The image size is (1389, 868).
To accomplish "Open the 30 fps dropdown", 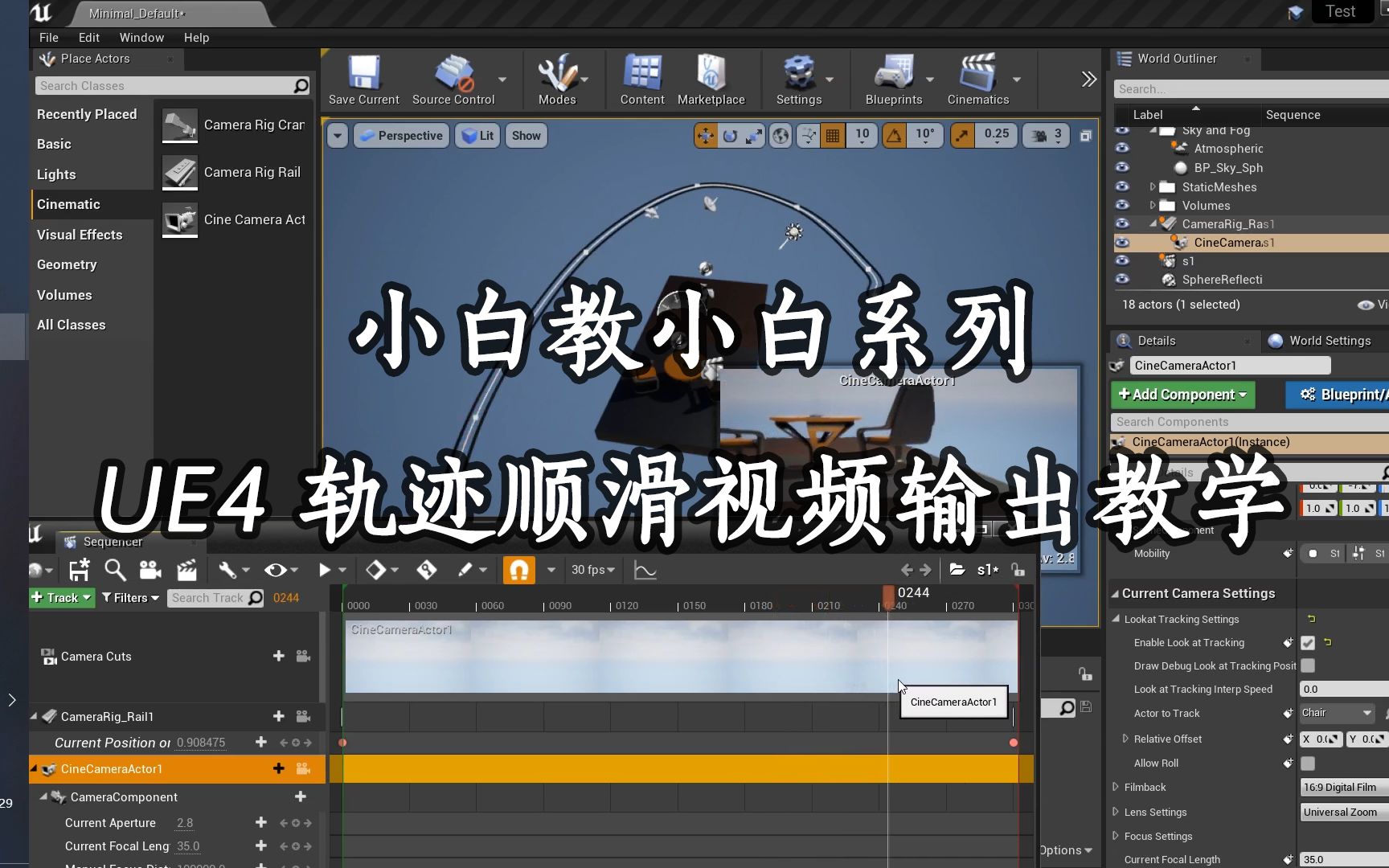I will (x=593, y=570).
